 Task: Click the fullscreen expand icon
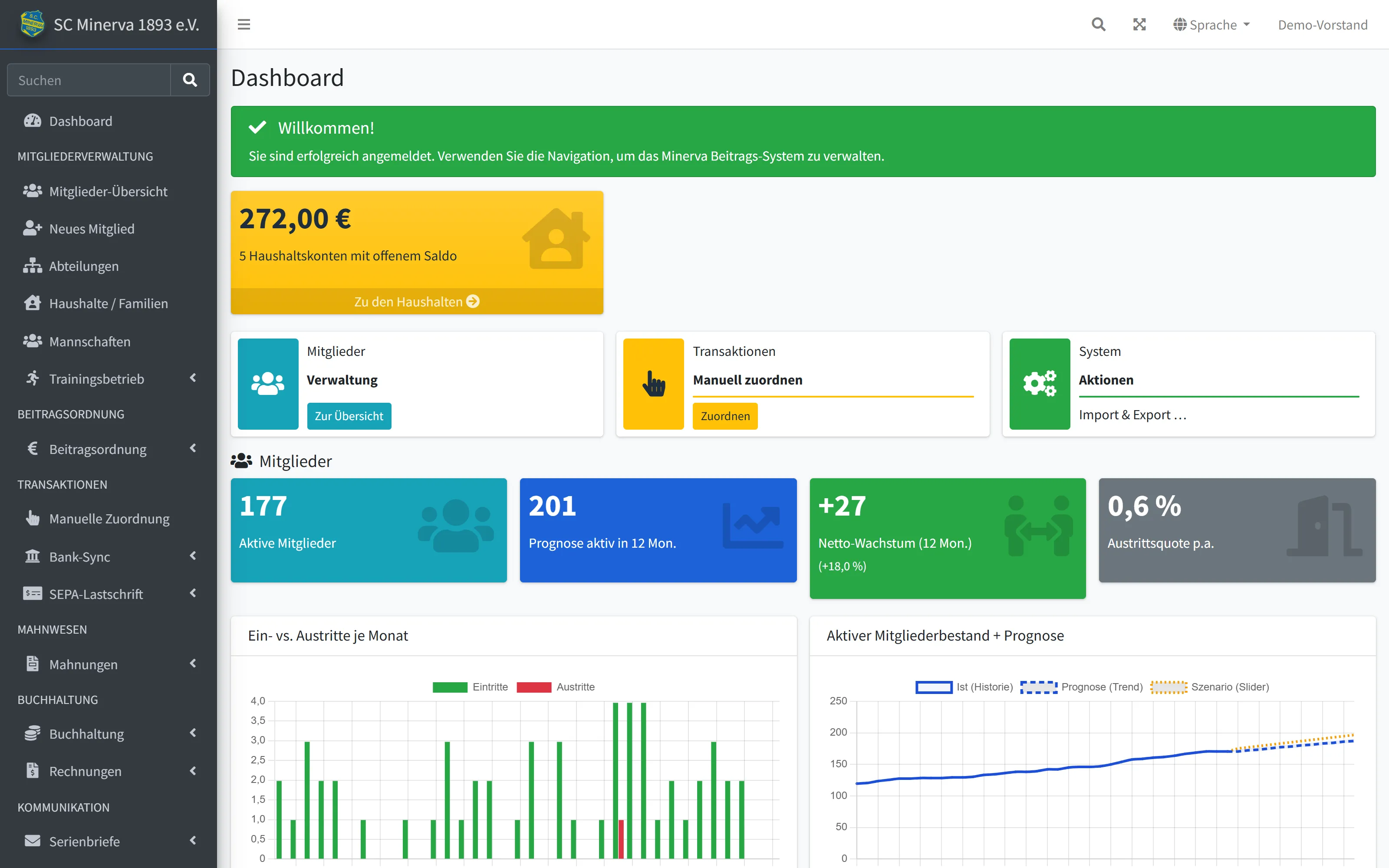click(x=1139, y=25)
